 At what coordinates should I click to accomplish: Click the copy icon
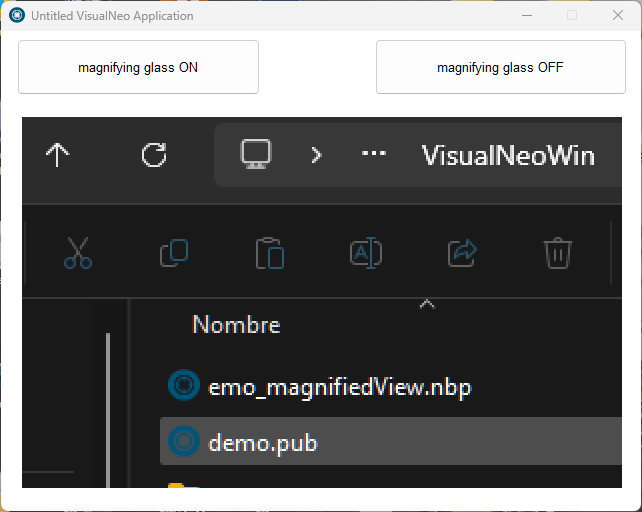174,253
